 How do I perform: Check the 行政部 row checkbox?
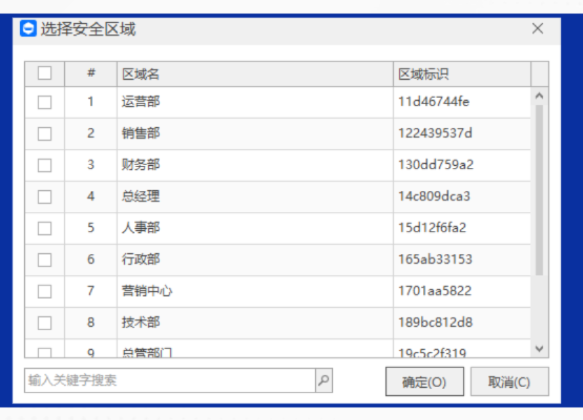click(45, 260)
